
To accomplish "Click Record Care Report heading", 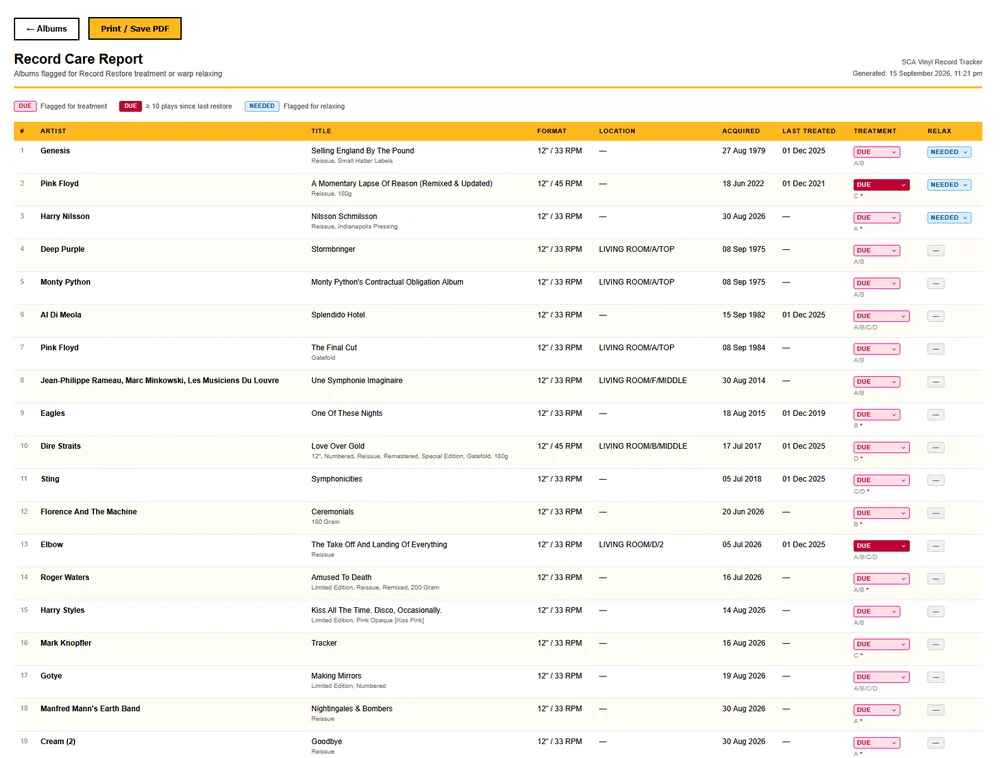I will (x=78, y=59).
